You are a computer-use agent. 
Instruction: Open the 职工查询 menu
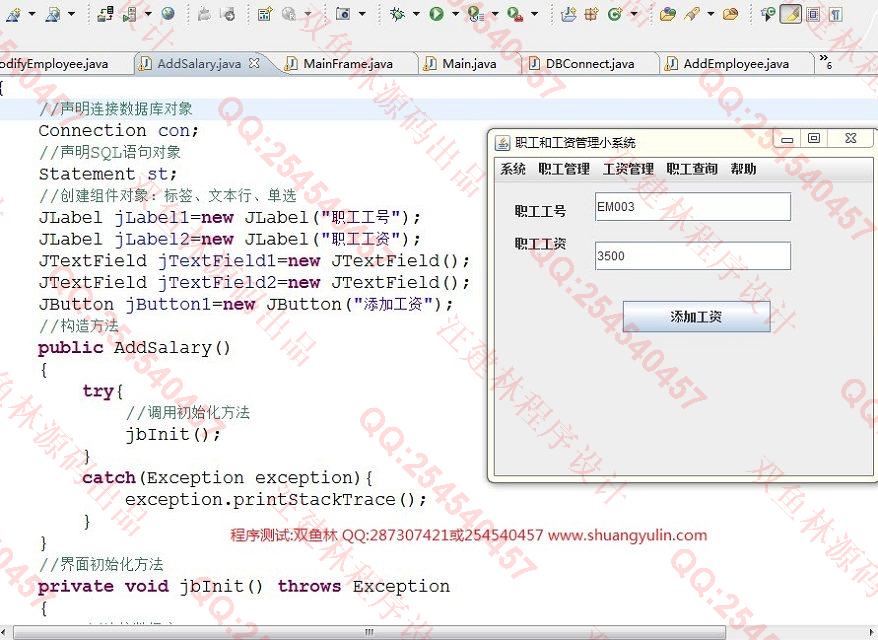692,169
